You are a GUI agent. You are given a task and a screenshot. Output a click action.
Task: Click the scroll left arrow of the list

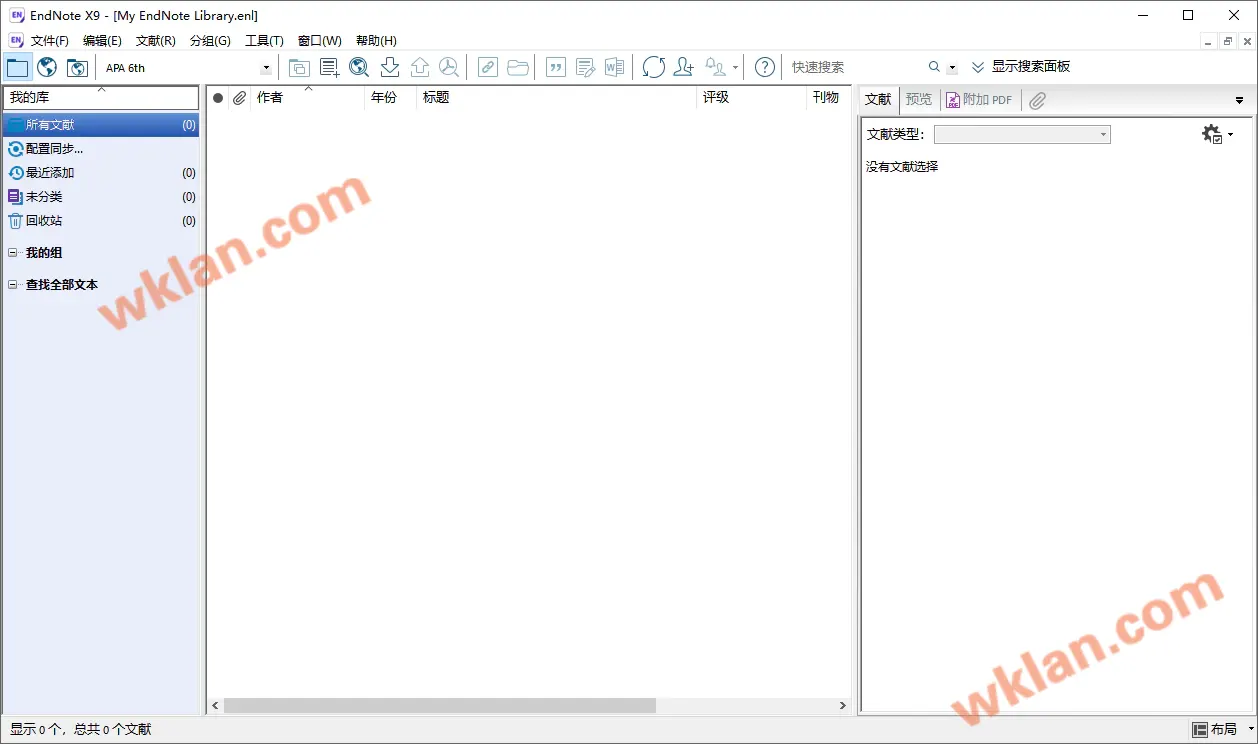(x=216, y=706)
